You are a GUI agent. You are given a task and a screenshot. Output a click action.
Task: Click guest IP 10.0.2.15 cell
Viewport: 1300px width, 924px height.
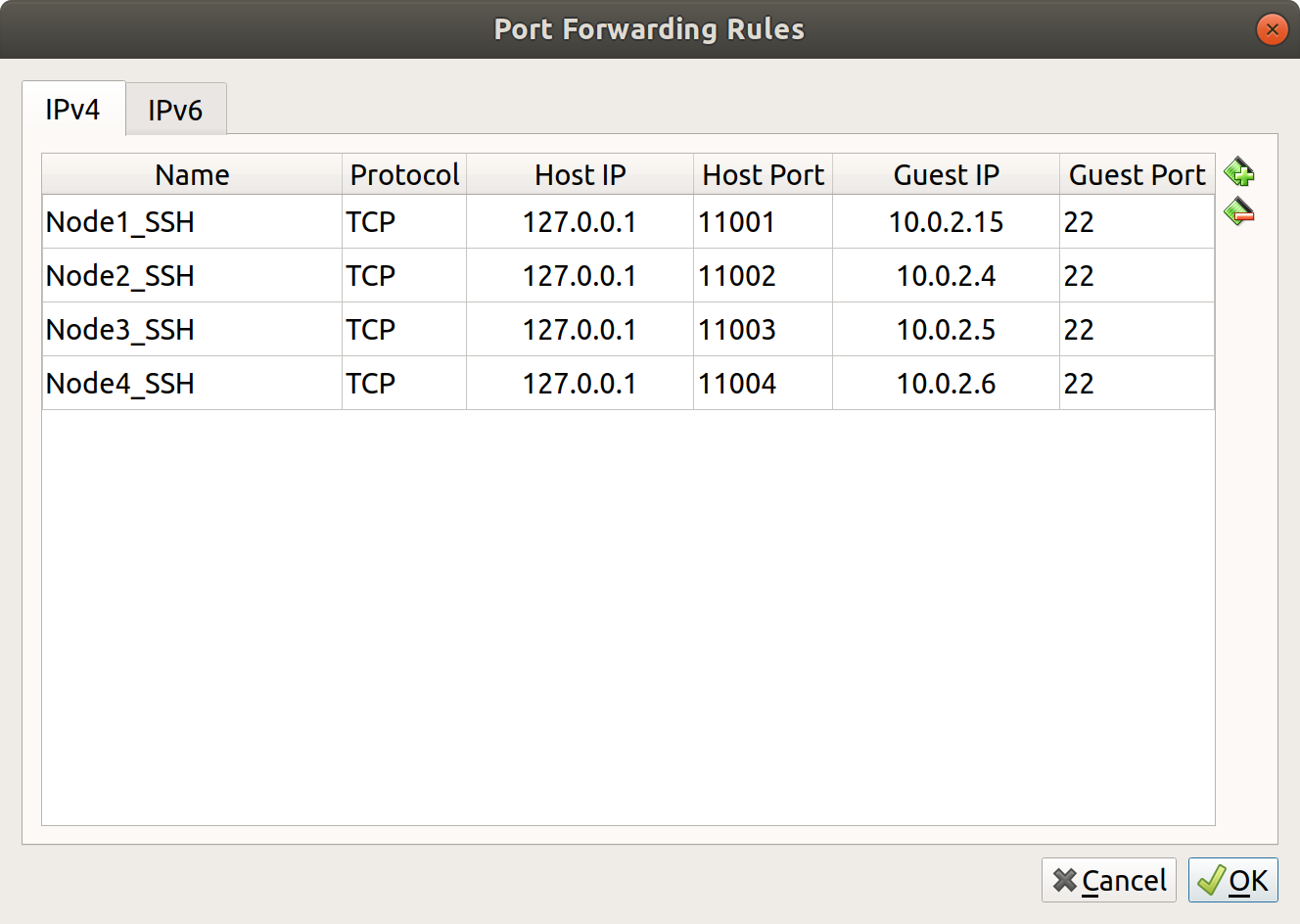click(946, 222)
